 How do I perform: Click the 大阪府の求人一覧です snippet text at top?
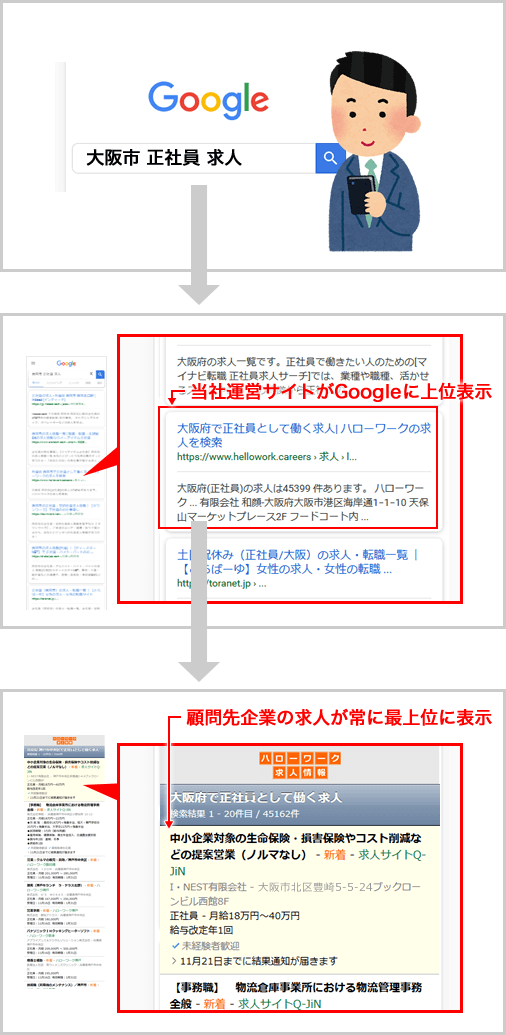point(304,378)
